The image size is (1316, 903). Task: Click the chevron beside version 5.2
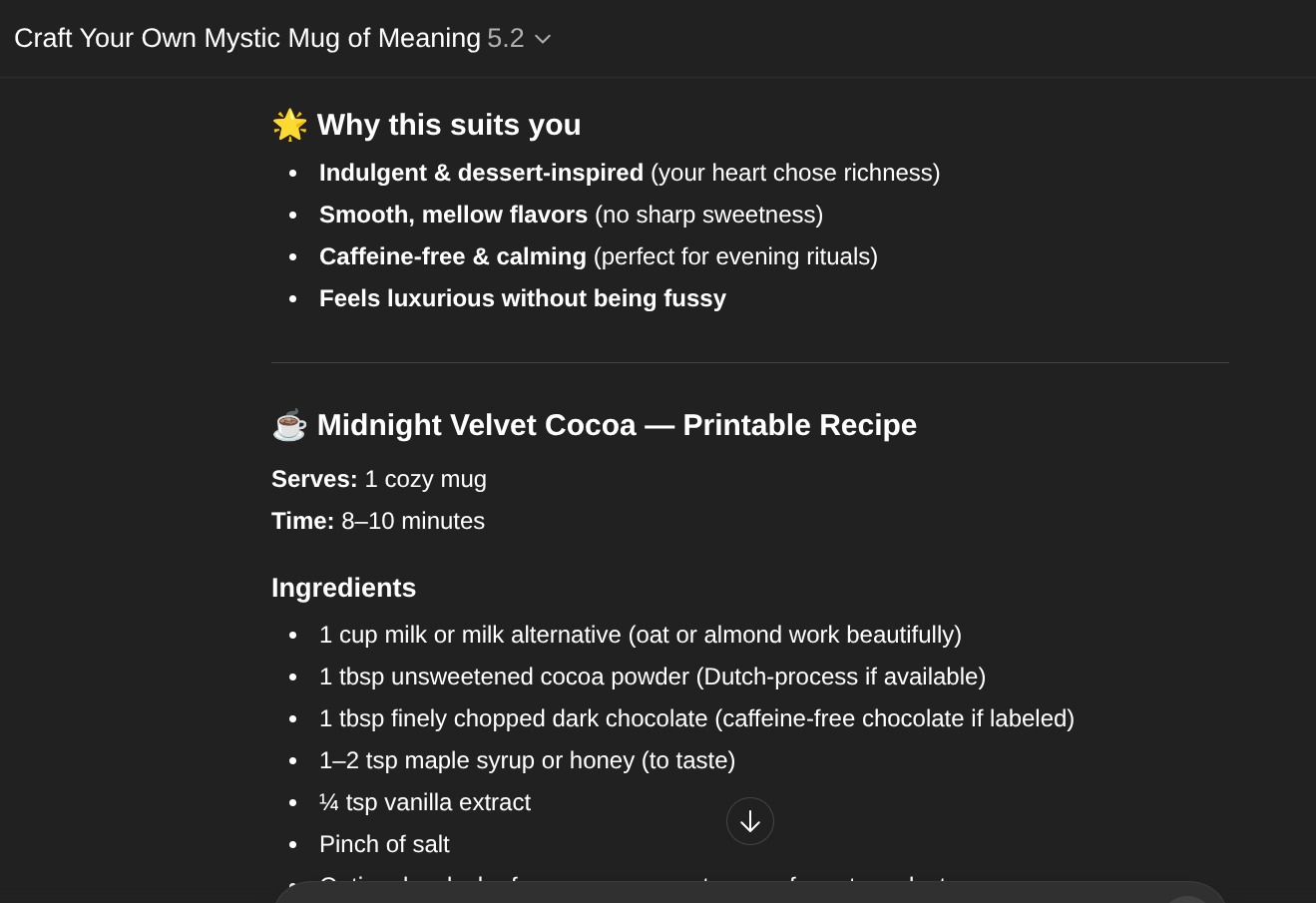click(543, 39)
